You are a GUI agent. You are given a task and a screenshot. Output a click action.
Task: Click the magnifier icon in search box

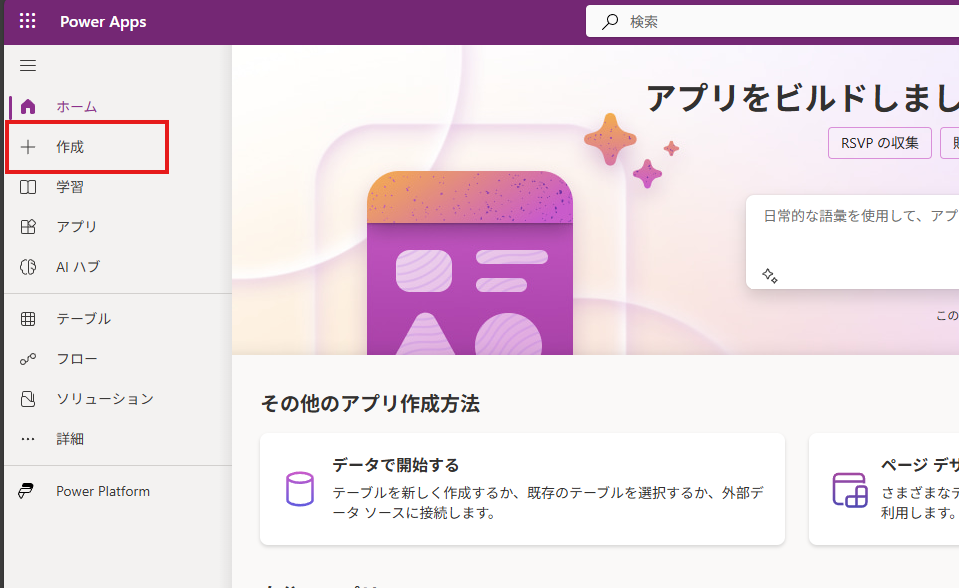[610, 22]
